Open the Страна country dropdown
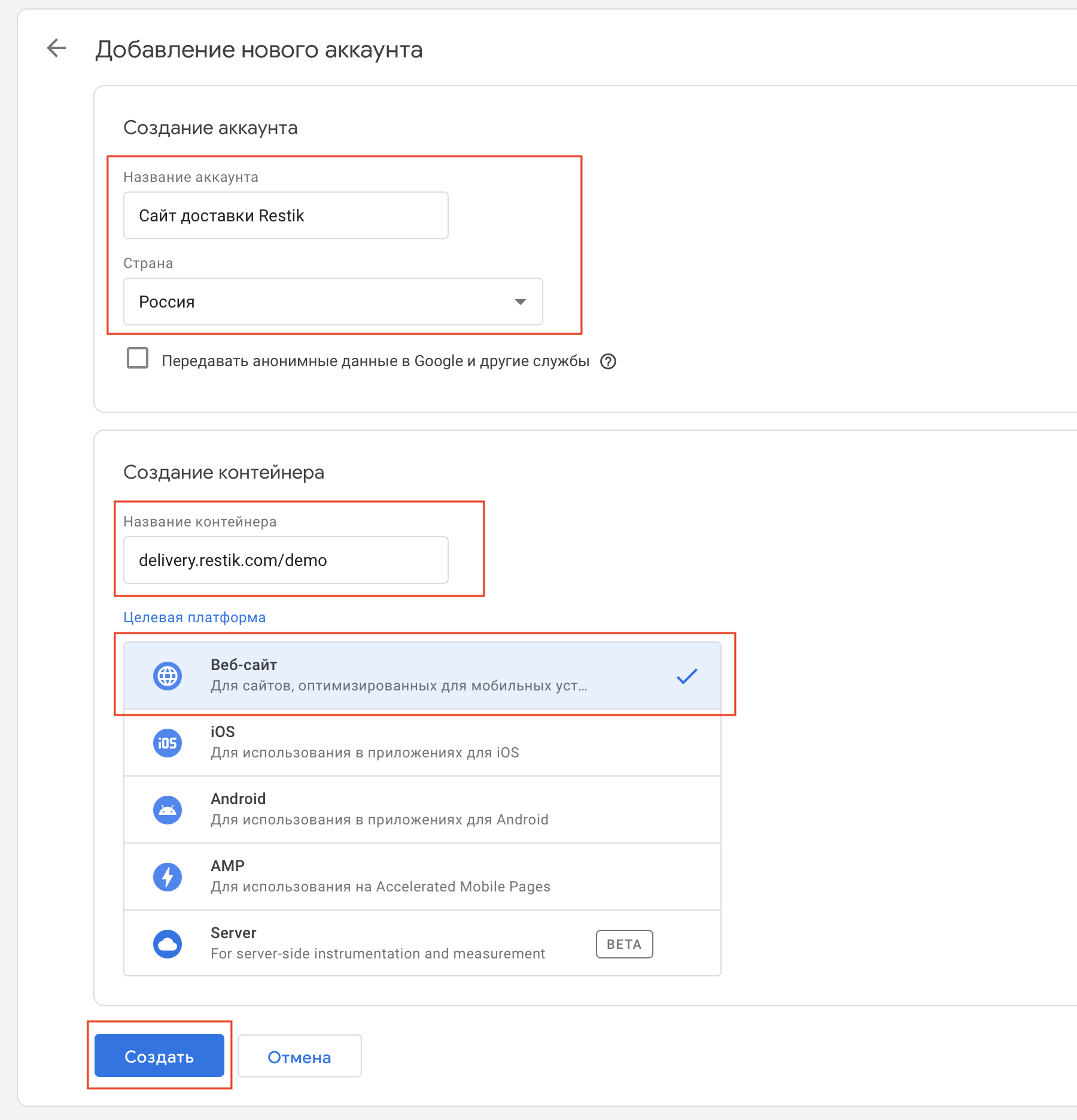Image resolution: width=1077 pixels, height=1120 pixels. click(x=333, y=302)
